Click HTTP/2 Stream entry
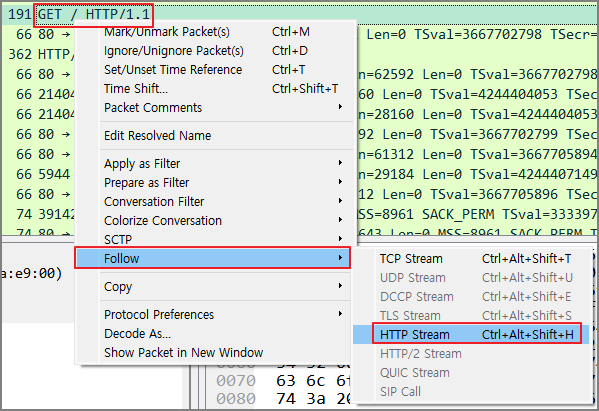Viewport: 599px width, 411px height. coord(472,353)
